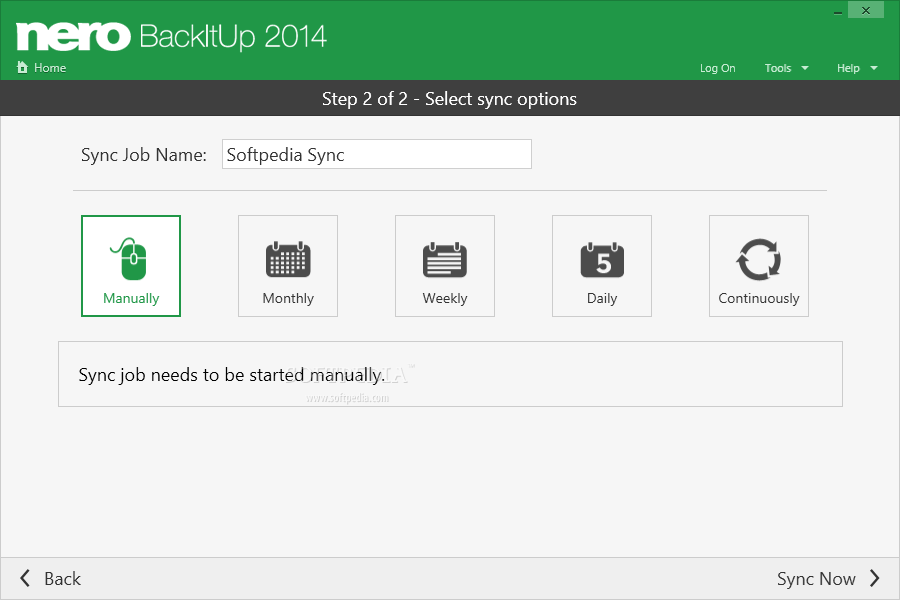Minimize the BackItUp window
900x600 pixels.
pos(837,11)
